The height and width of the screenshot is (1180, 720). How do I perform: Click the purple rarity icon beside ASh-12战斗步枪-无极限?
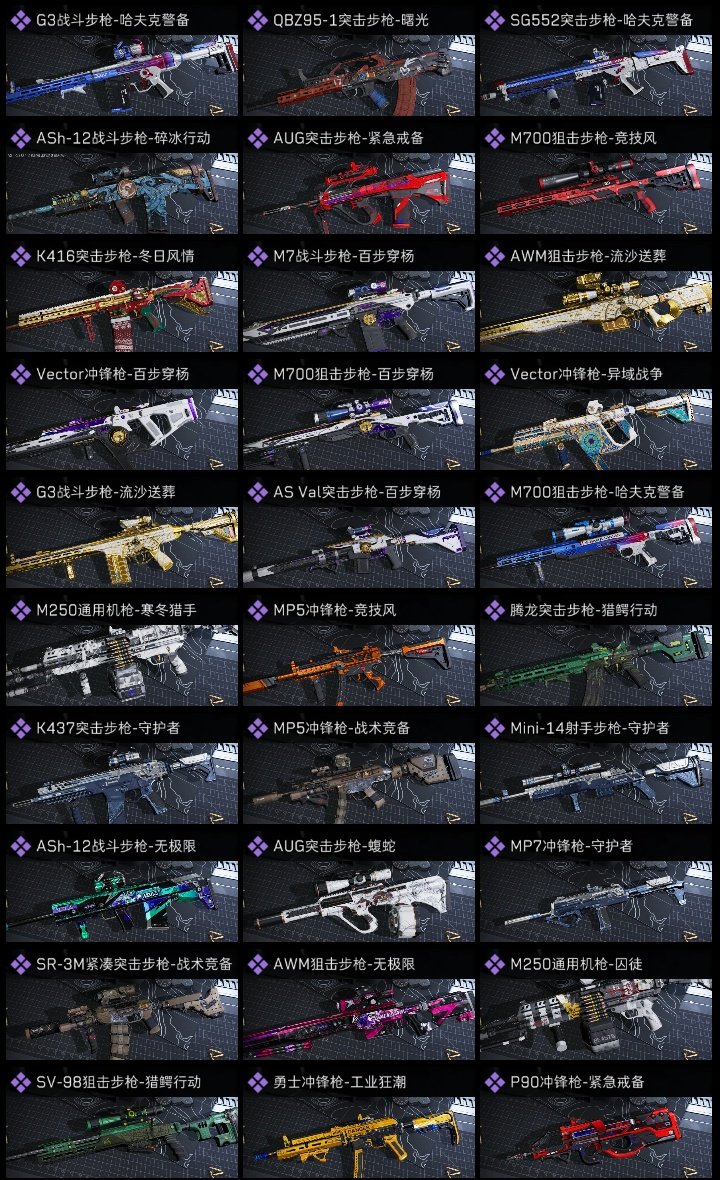[20, 846]
